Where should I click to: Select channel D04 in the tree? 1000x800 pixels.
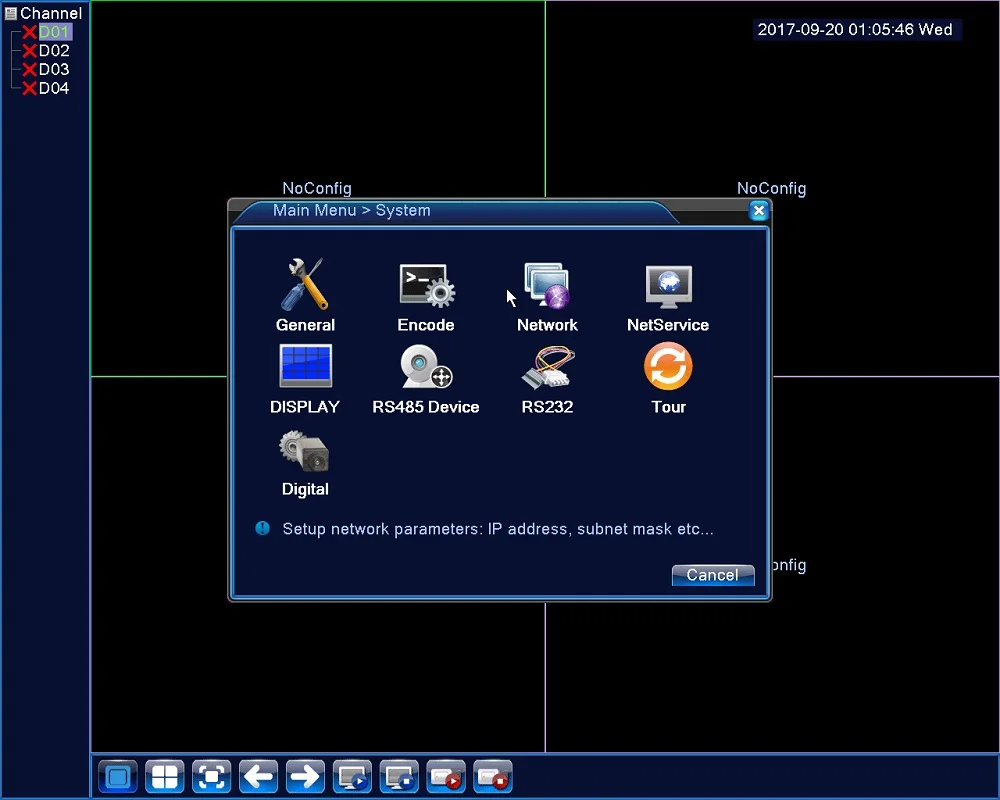click(54, 88)
